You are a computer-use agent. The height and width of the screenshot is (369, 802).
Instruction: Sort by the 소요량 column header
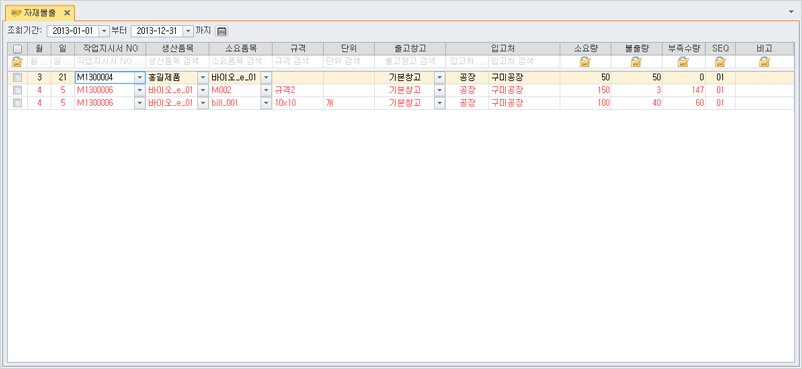click(x=586, y=49)
